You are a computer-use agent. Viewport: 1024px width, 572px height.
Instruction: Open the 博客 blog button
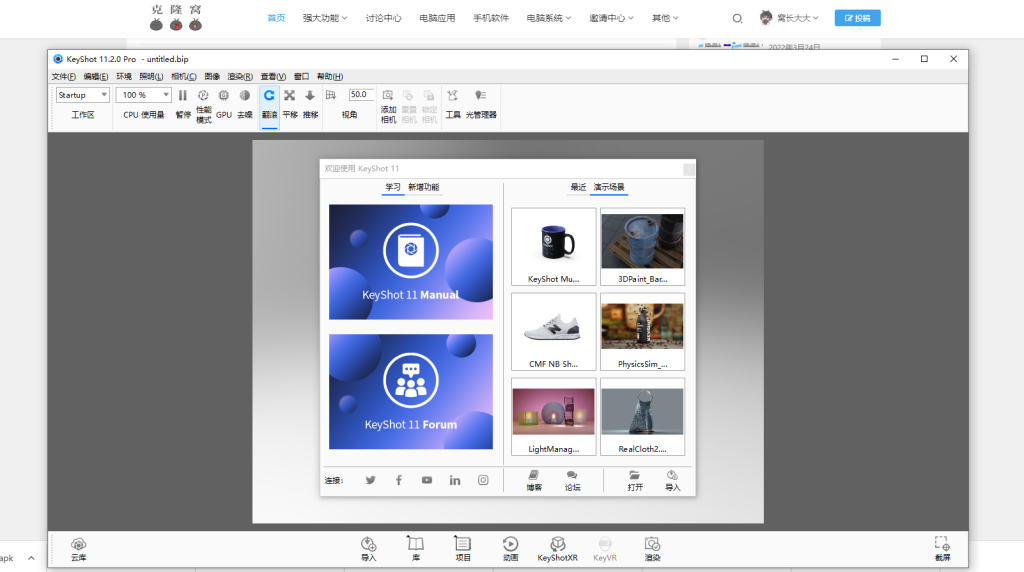coord(534,481)
